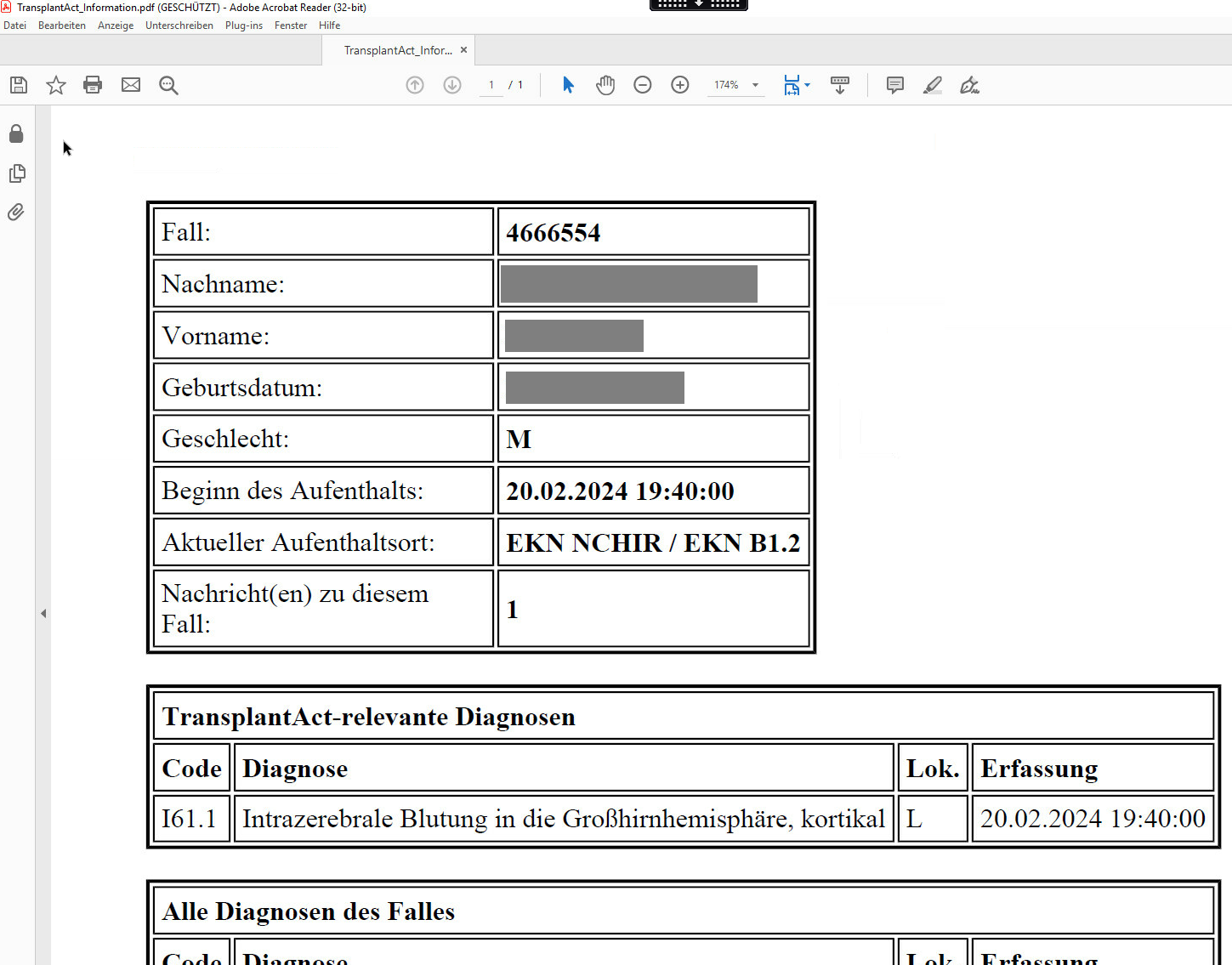Activate the Selection arrow tool

(568, 85)
